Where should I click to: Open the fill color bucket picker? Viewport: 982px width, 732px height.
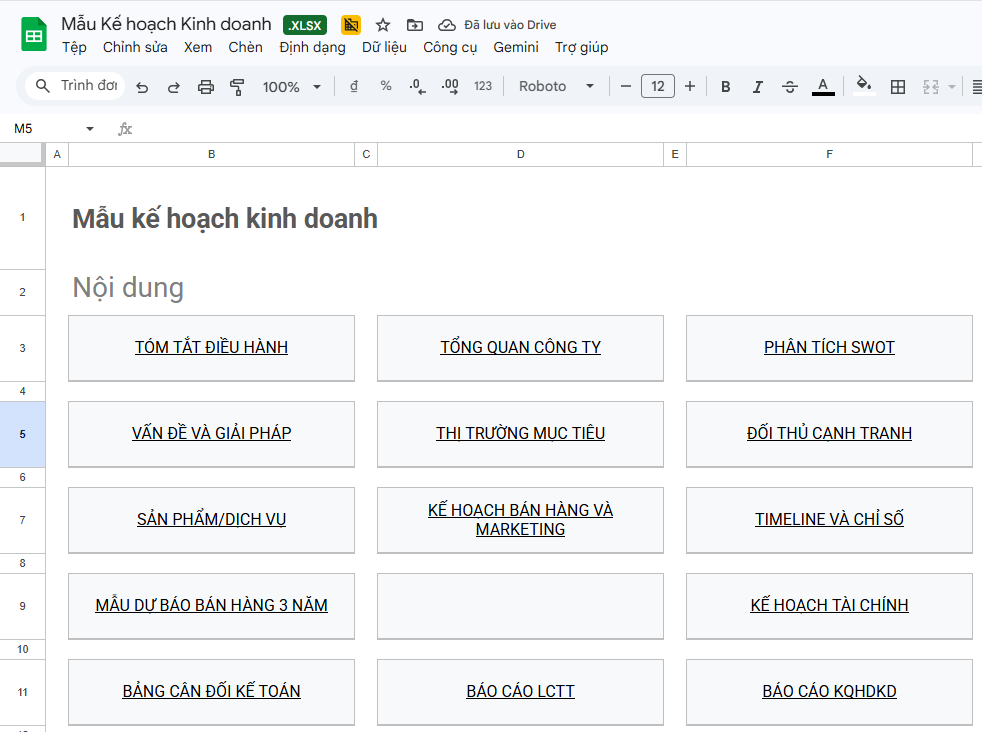pyautogui.click(x=864, y=86)
